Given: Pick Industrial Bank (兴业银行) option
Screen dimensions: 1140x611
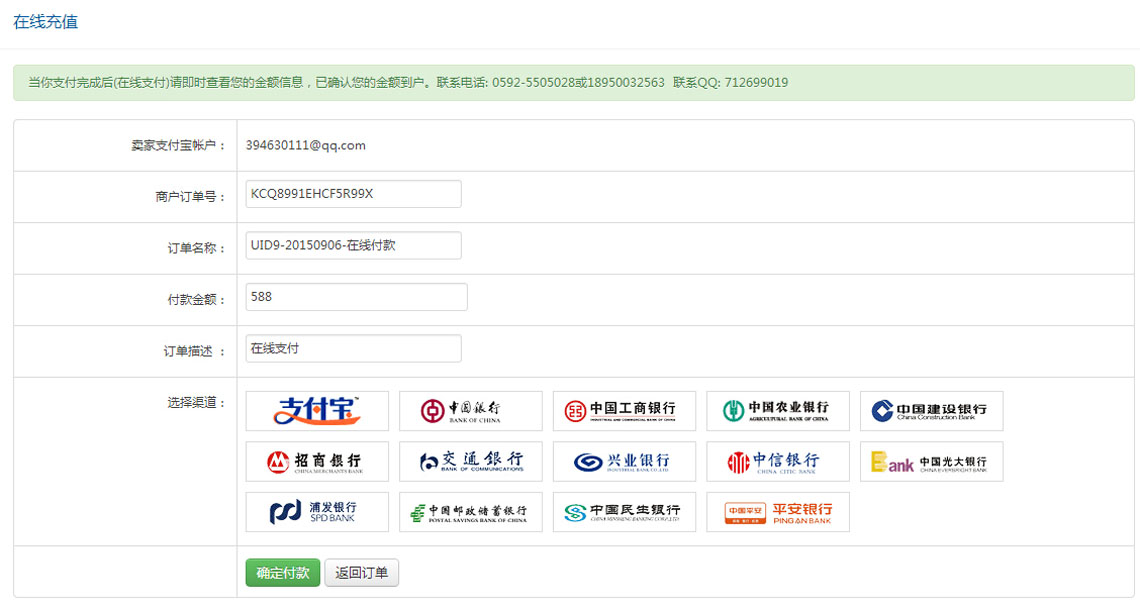Looking at the screenshot, I should pos(624,462).
